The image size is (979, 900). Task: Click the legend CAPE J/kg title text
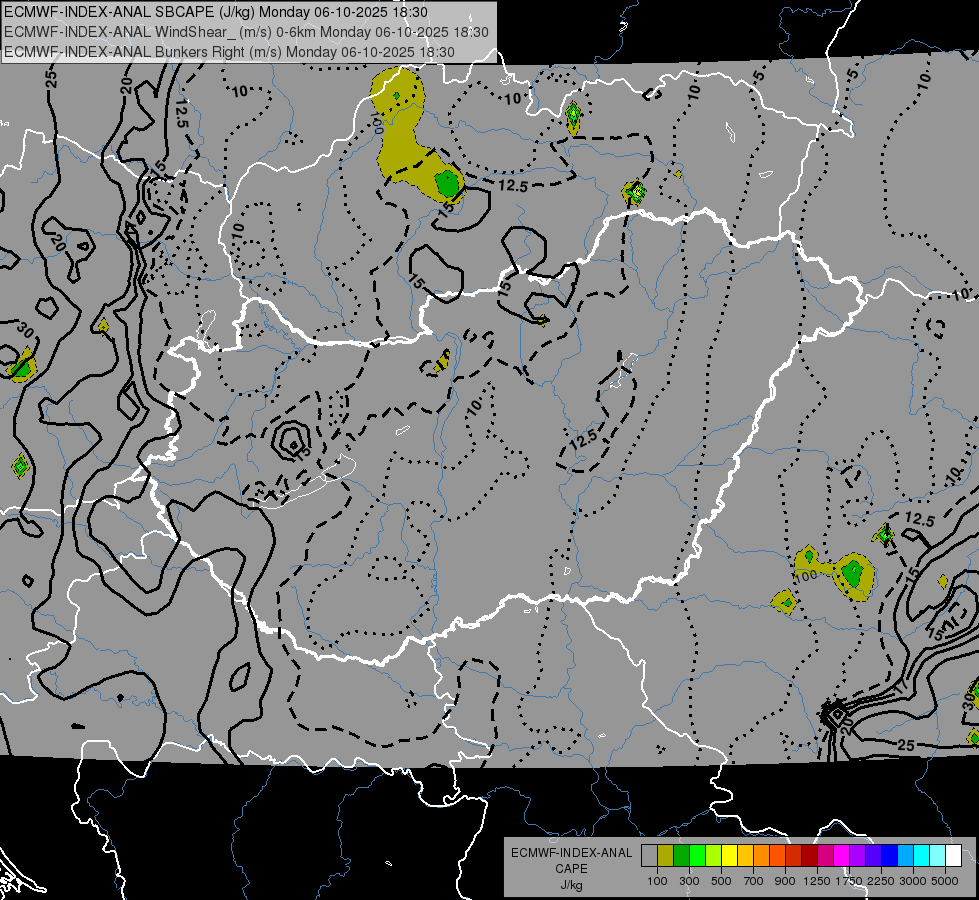[x=571, y=869]
